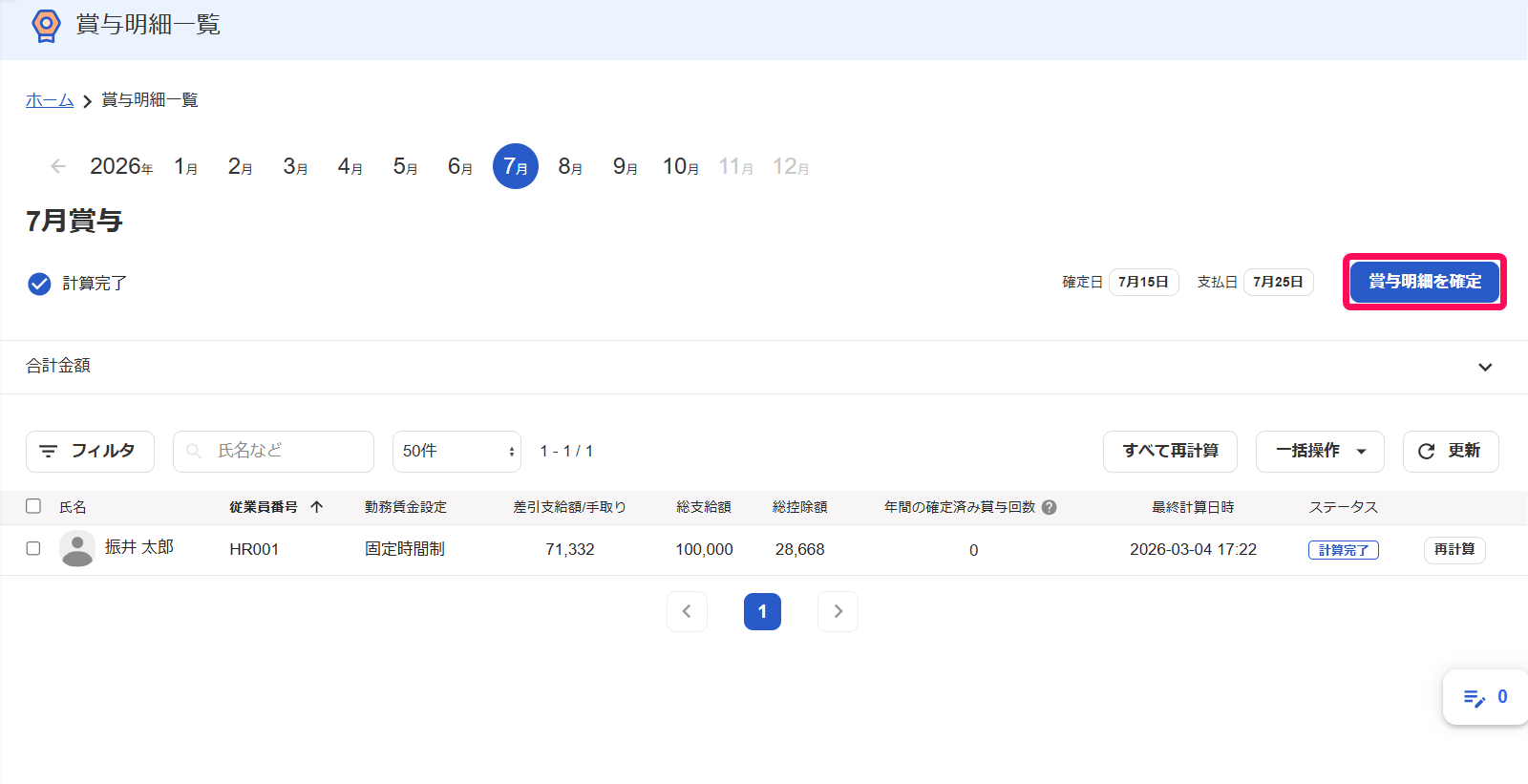Select the 5月 month tab

(x=406, y=166)
